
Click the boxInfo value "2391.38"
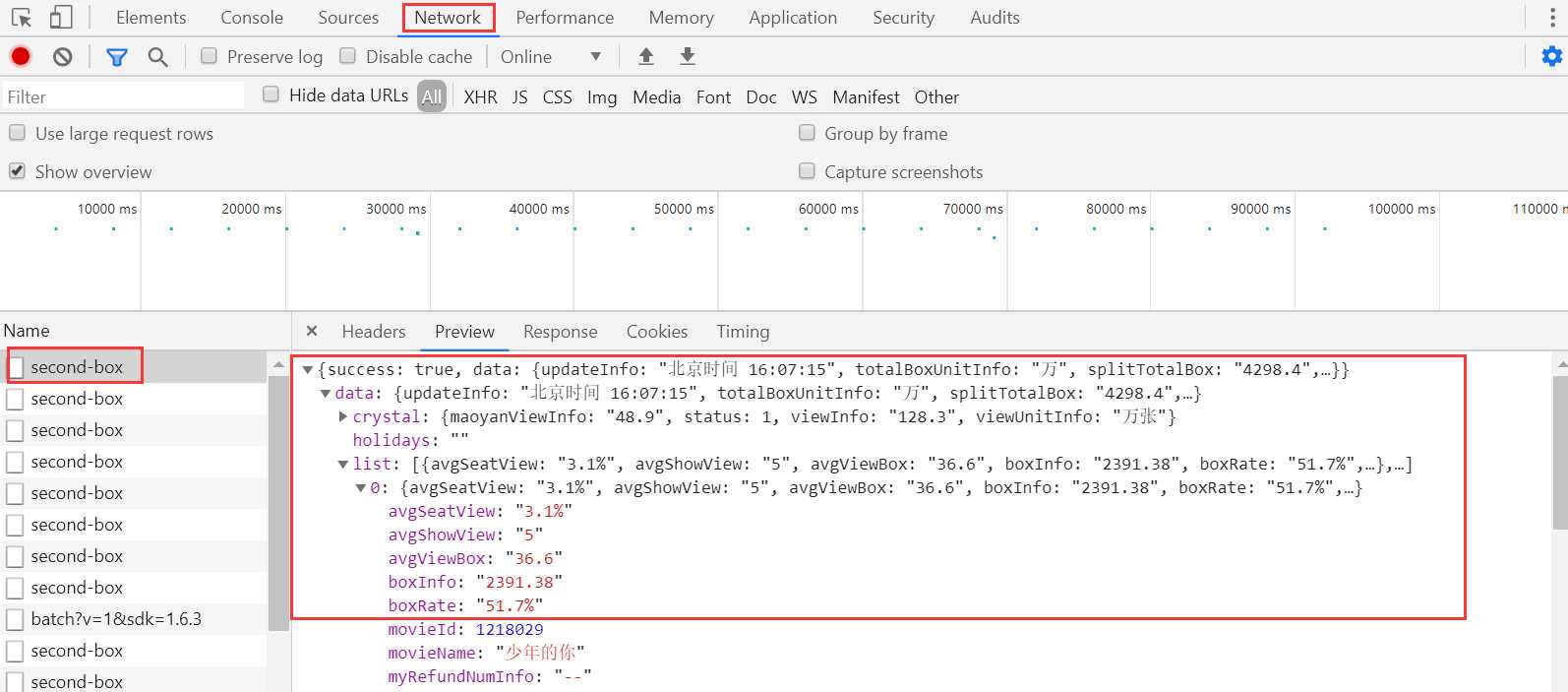(x=519, y=583)
